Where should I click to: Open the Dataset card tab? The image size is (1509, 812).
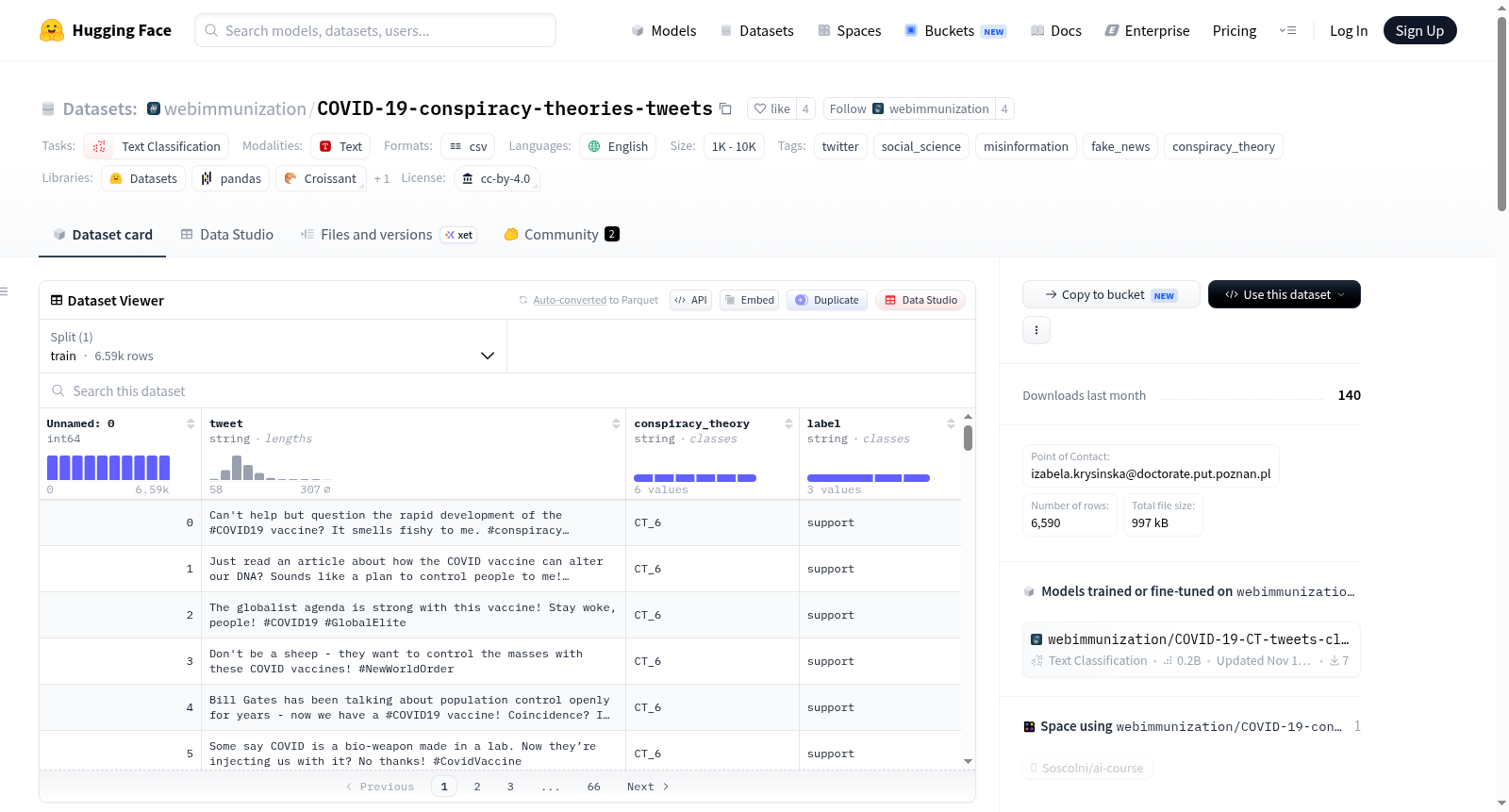103,235
